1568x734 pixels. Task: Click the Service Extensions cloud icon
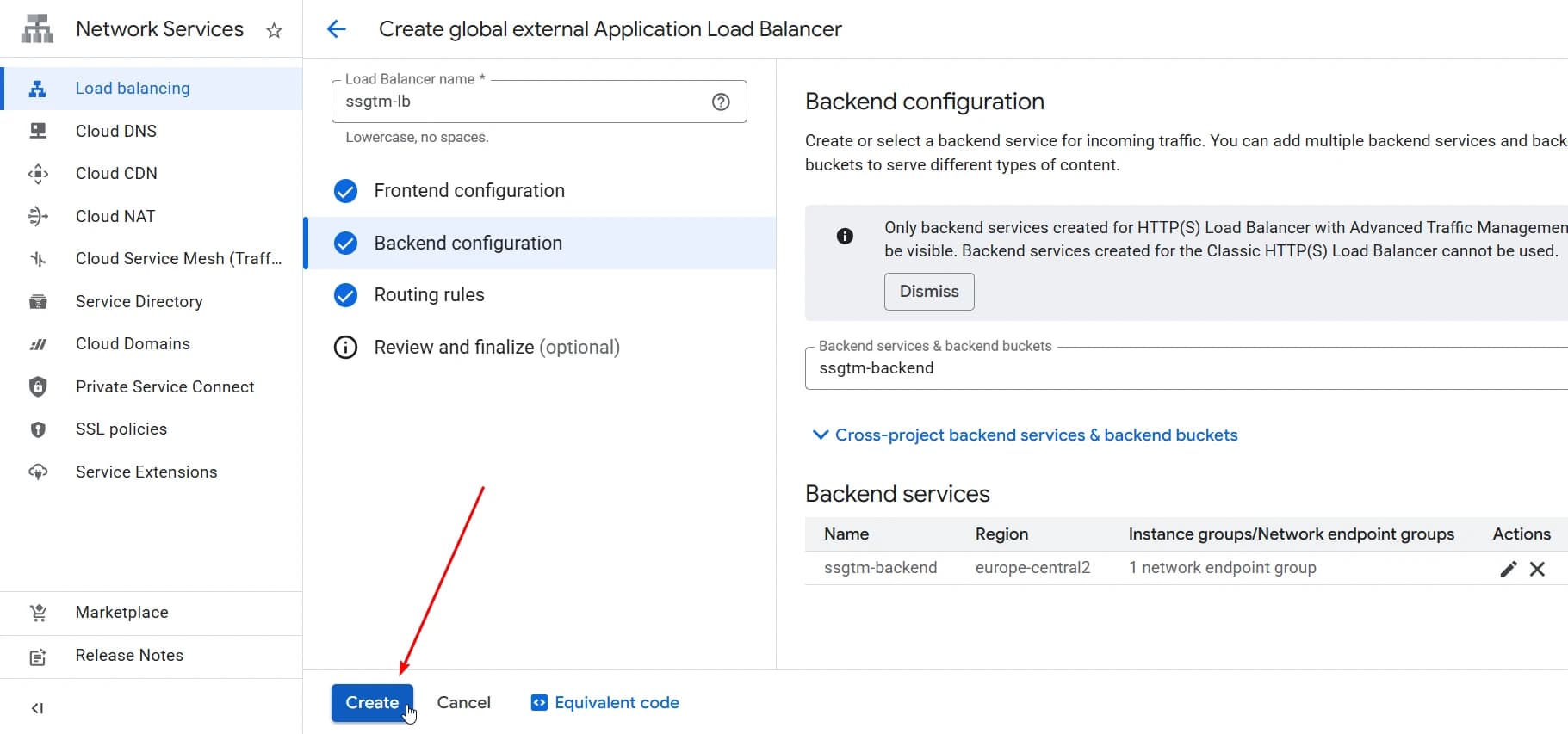[x=38, y=472]
